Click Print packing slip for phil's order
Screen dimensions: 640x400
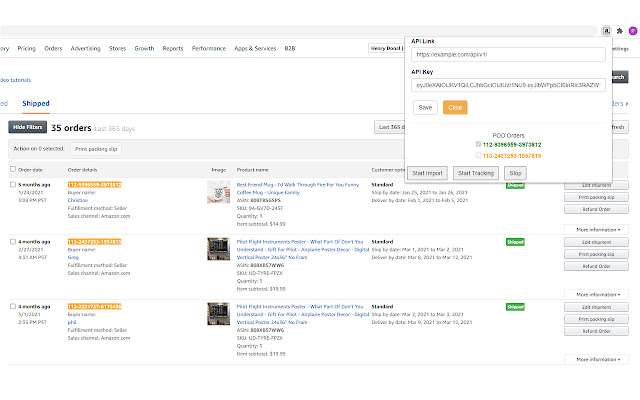click(x=596, y=319)
